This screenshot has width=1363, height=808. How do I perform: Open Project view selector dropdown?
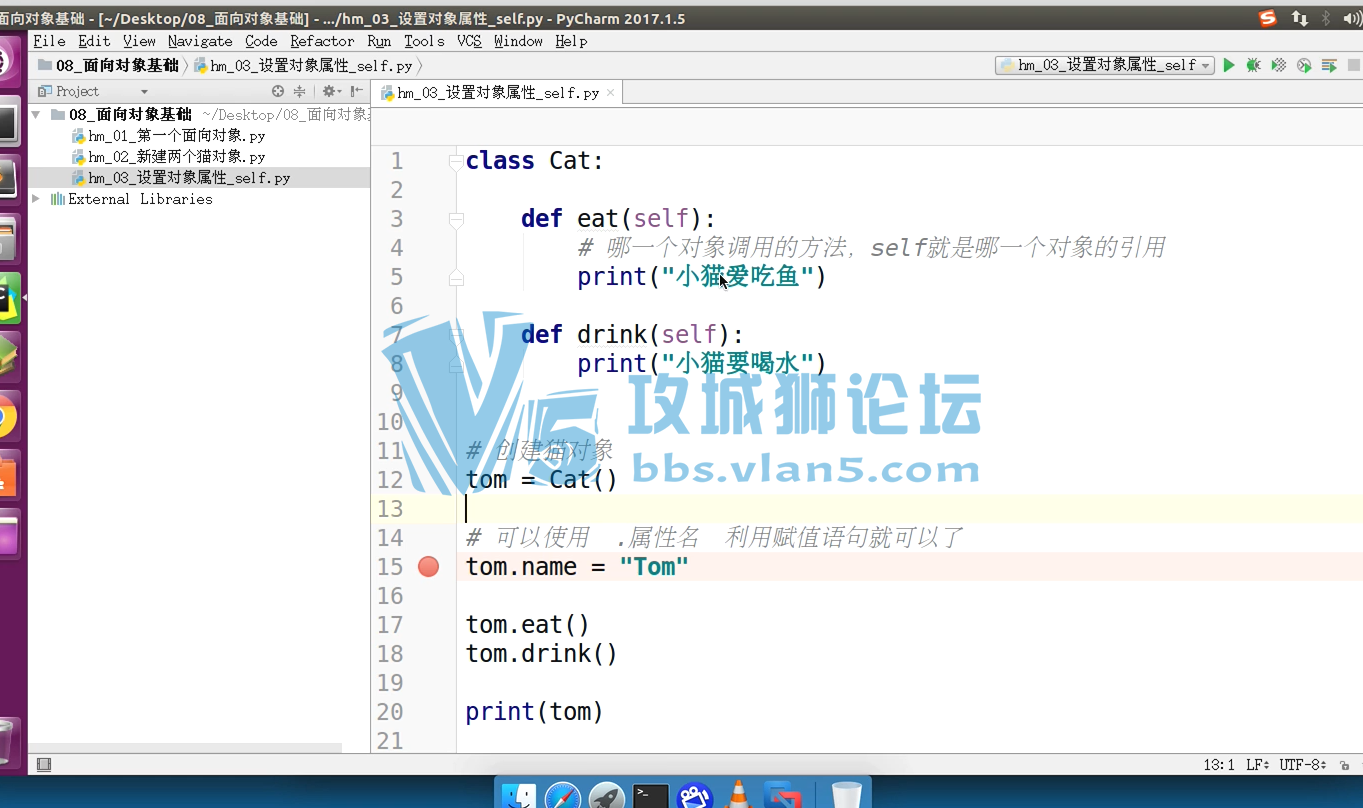144,91
